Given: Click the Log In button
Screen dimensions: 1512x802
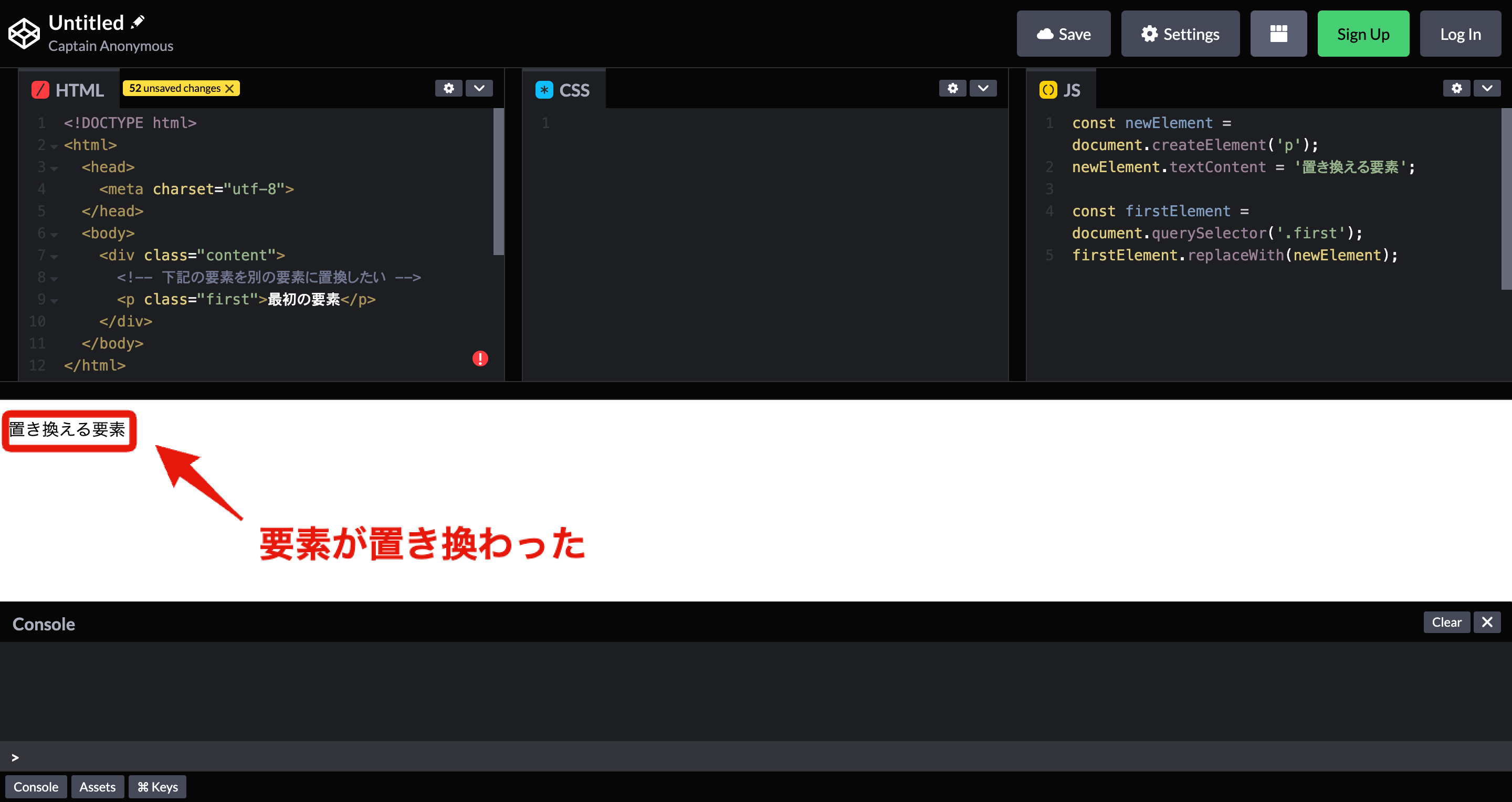Looking at the screenshot, I should (x=1461, y=34).
